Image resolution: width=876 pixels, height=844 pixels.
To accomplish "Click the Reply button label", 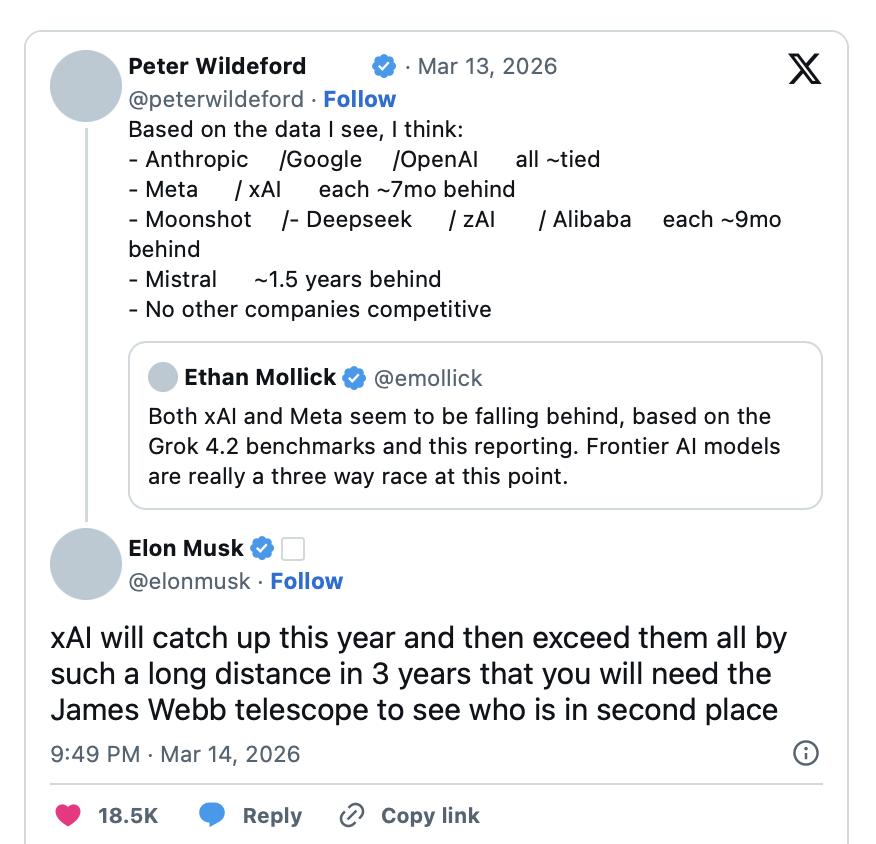I will [x=272, y=815].
